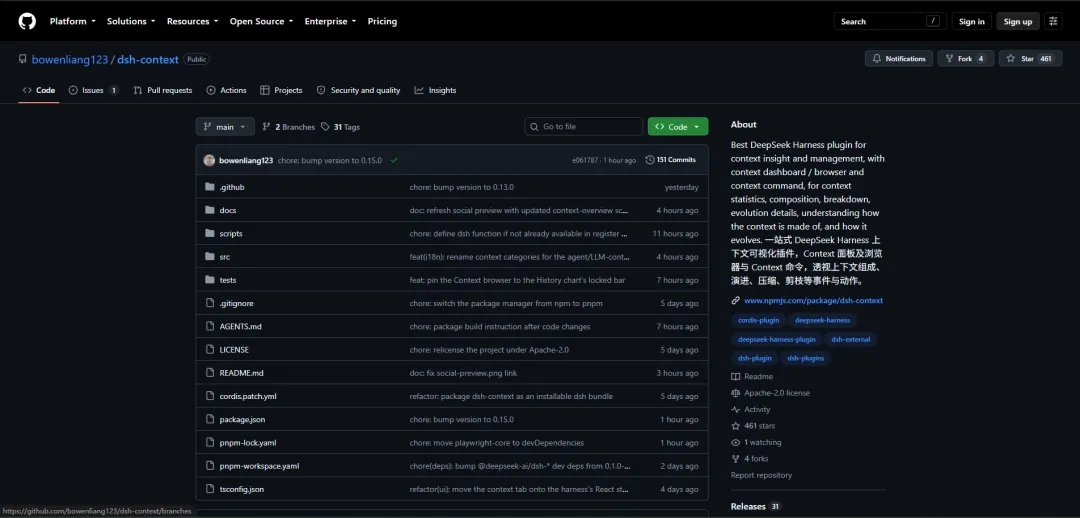
Task: Click the dsh-external topic tag
Action: (851, 340)
